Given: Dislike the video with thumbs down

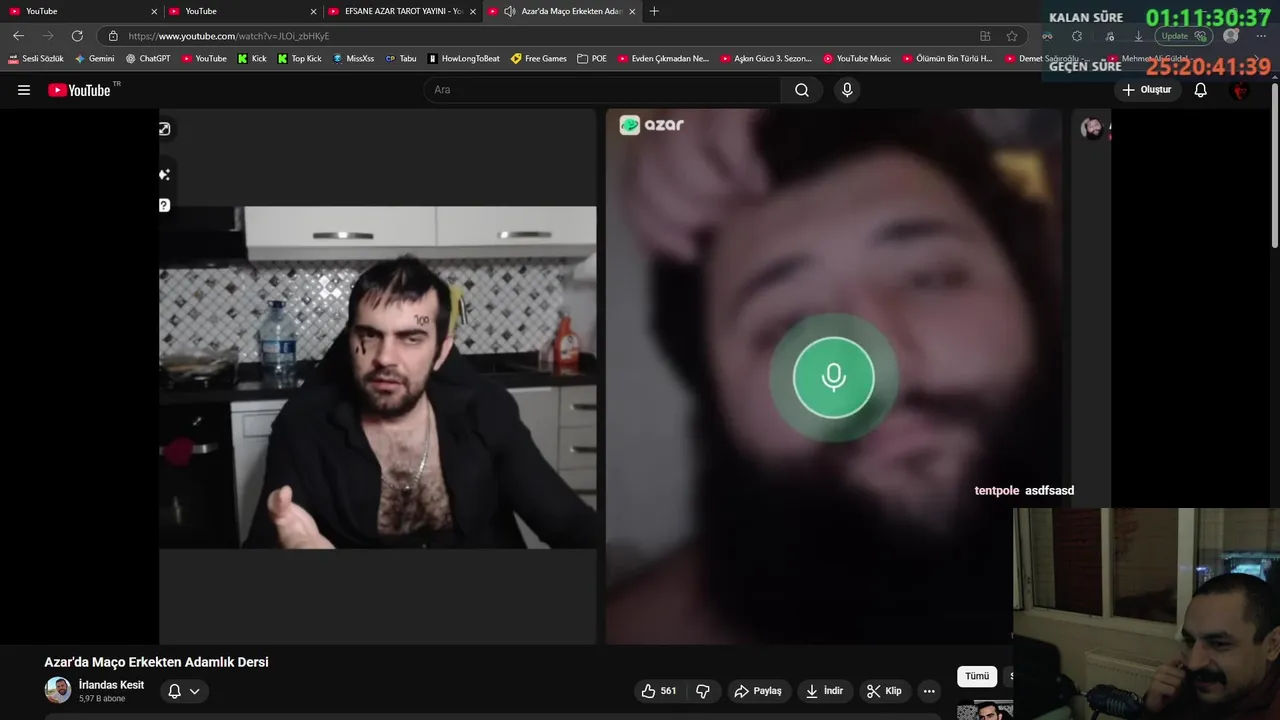Looking at the screenshot, I should 702,691.
